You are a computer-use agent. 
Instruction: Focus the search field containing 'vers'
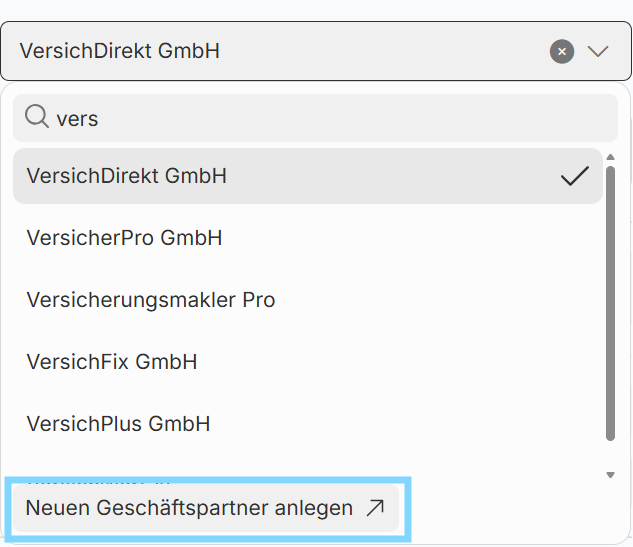(x=315, y=118)
